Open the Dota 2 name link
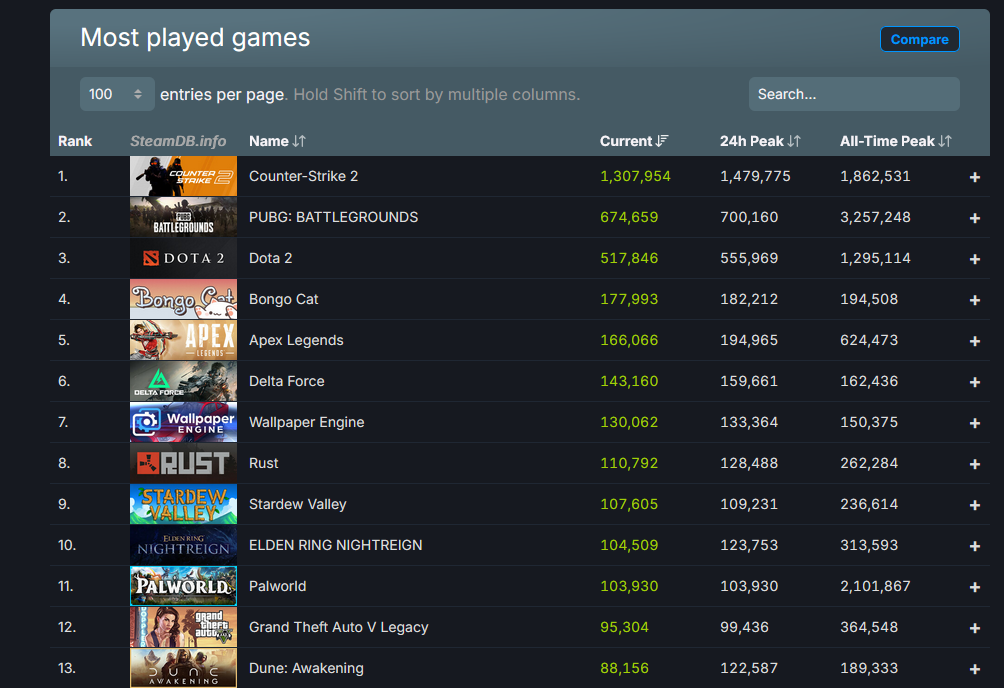This screenshot has height=688, width=1004. [x=270, y=258]
